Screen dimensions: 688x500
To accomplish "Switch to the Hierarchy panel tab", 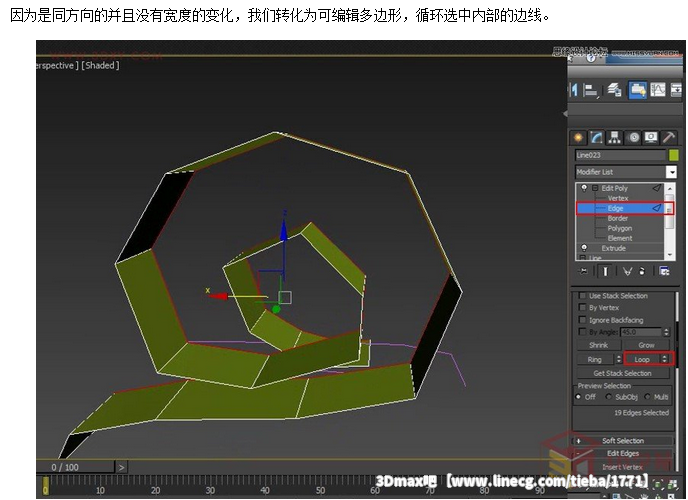I will click(614, 138).
